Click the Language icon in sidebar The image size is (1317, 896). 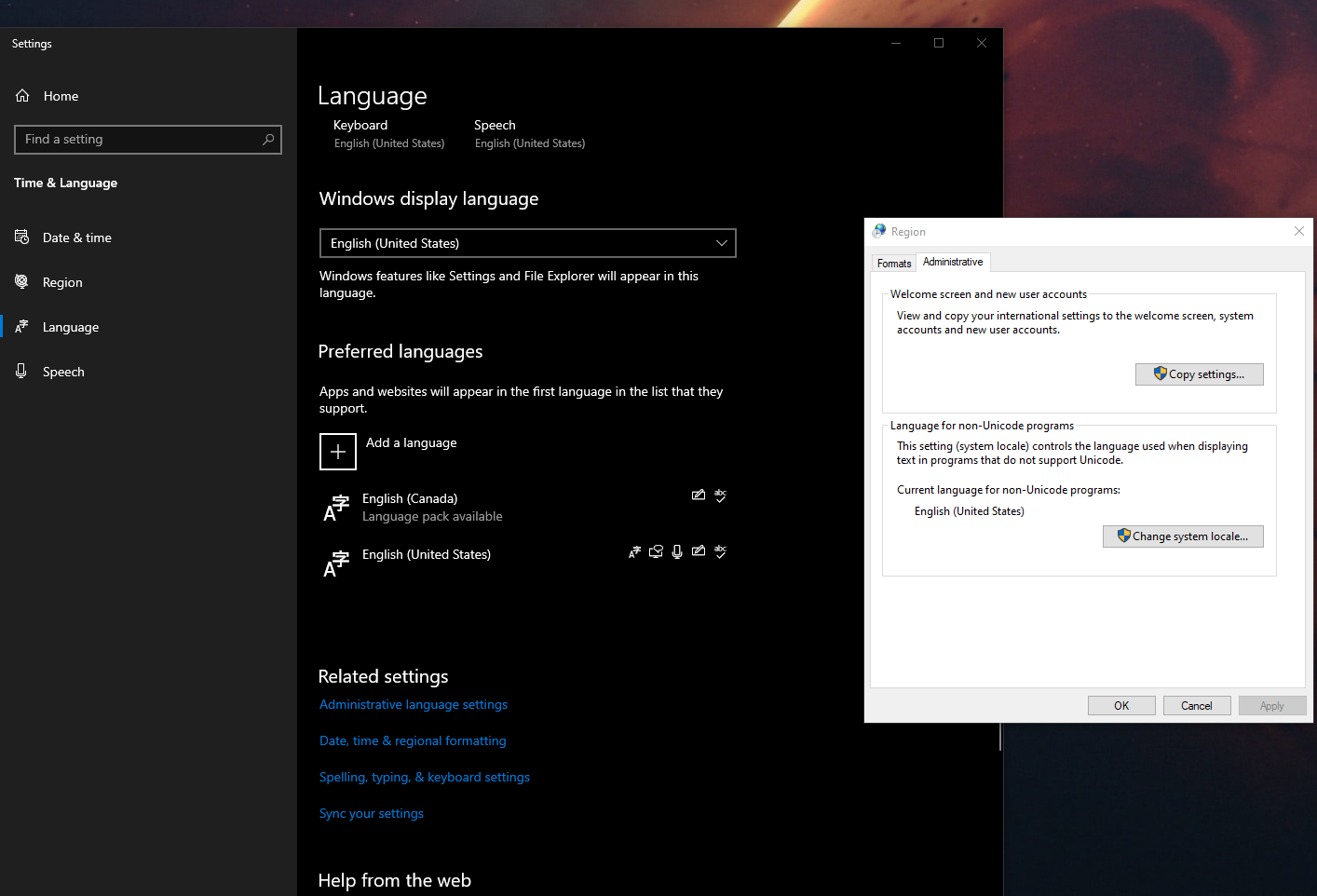point(21,327)
